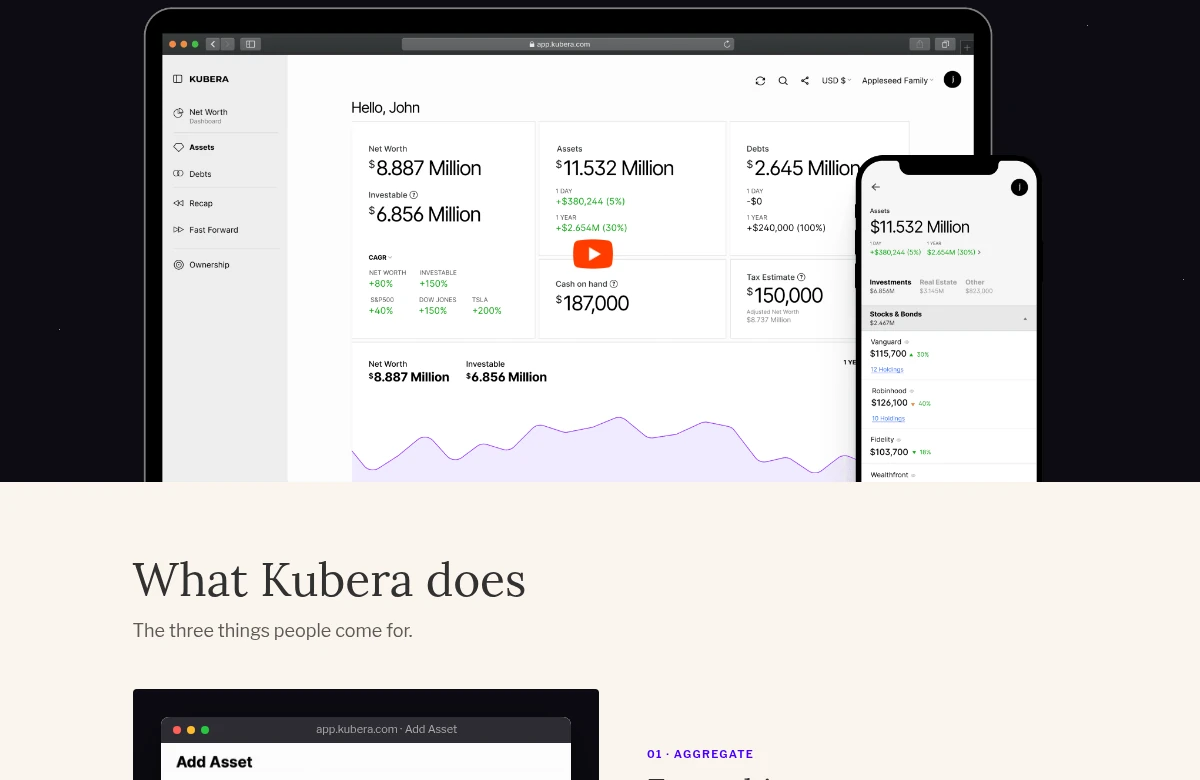
Task: Click the Cash on hand info icon
Action: point(614,284)
